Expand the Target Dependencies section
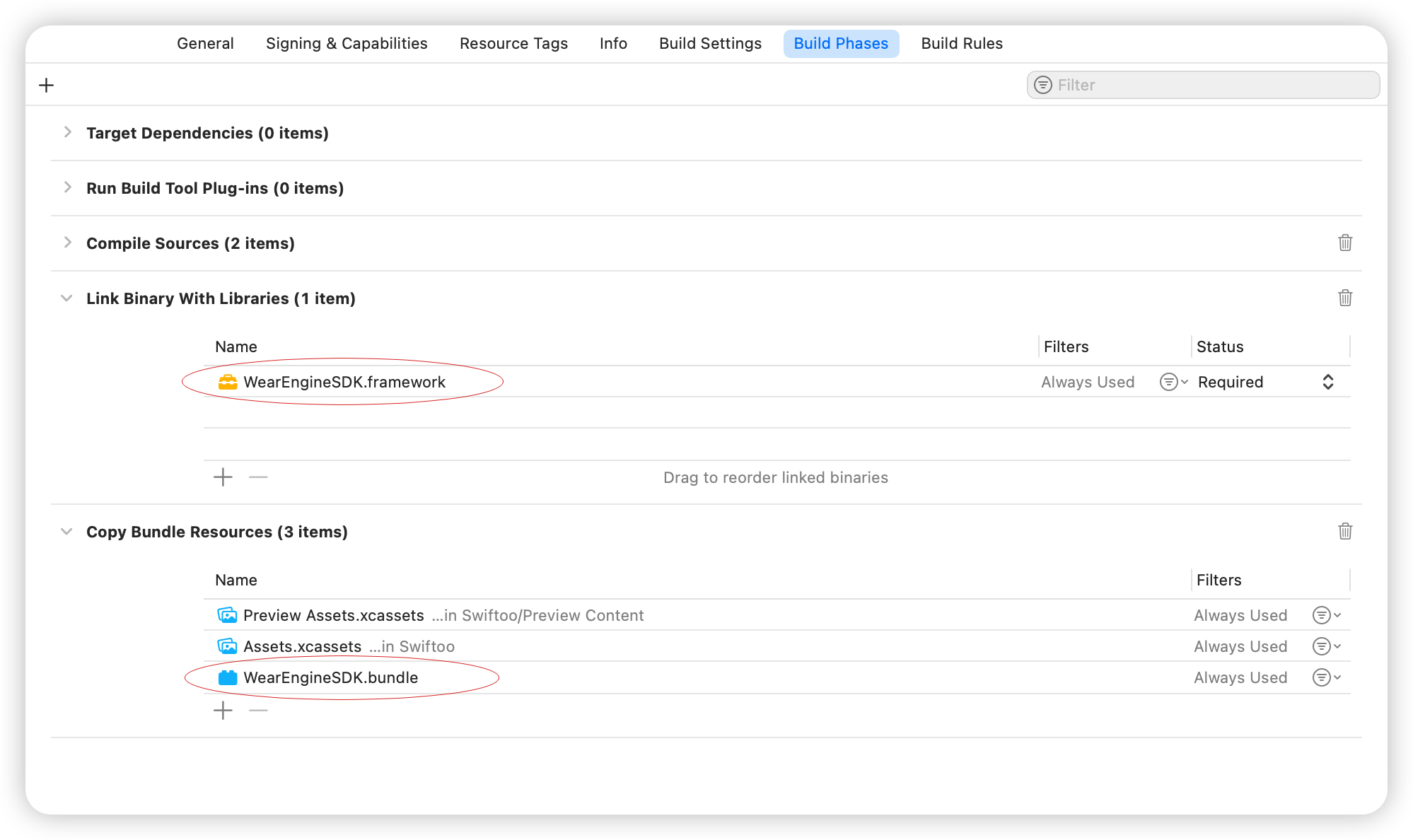The height and width of the screenshot is (840, 1413). click(x=67, y=132)
